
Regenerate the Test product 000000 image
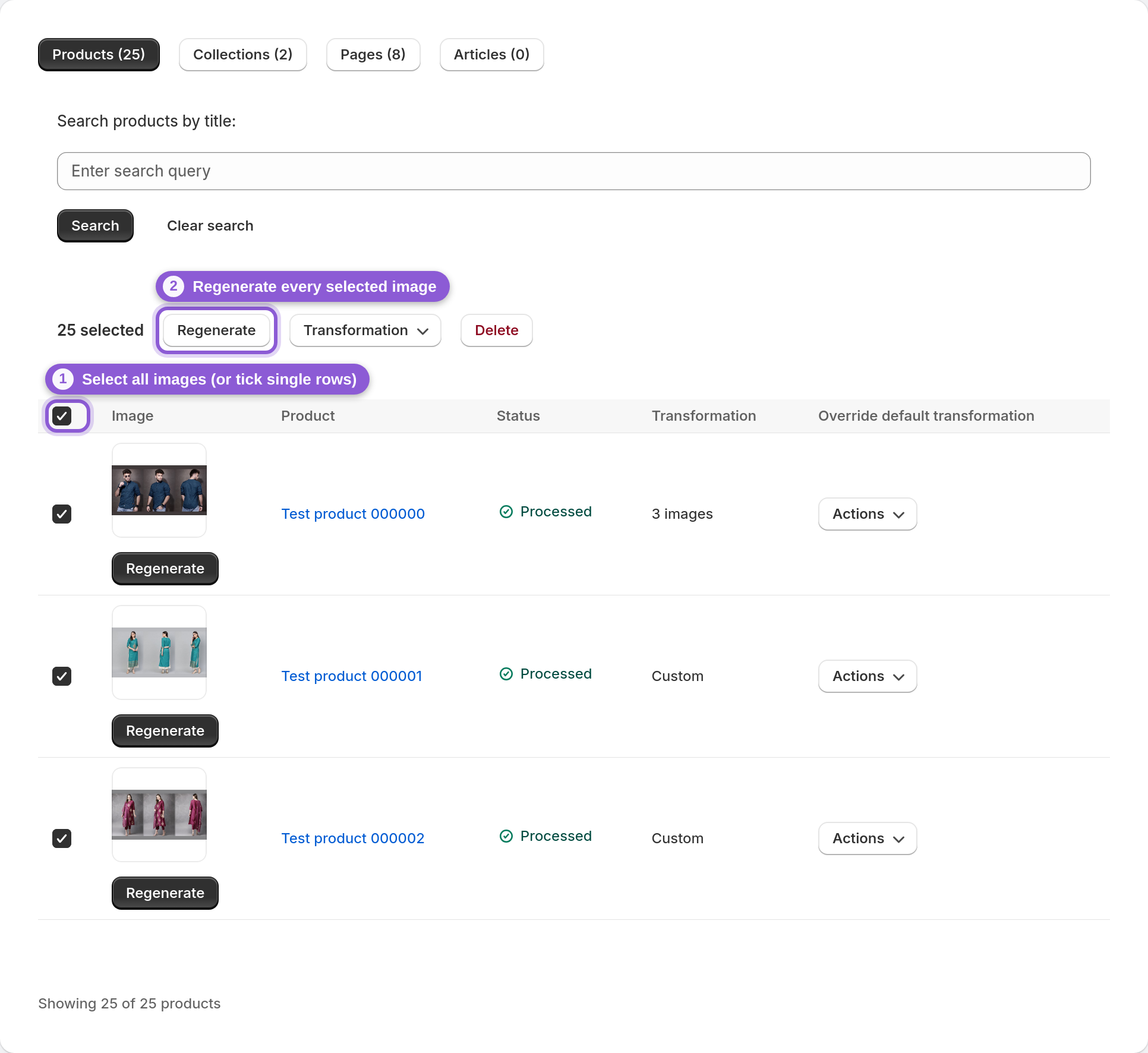[165, 569]
